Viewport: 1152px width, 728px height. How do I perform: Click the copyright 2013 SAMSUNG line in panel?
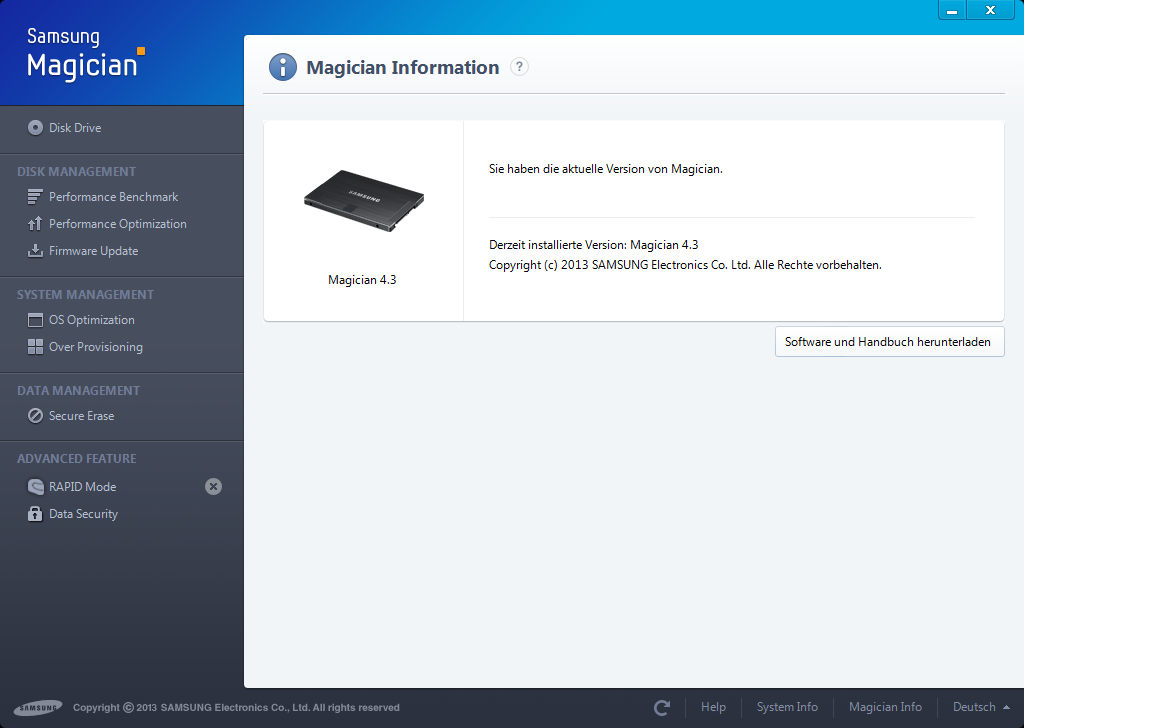pyautogui.click(x=685, y=264)
